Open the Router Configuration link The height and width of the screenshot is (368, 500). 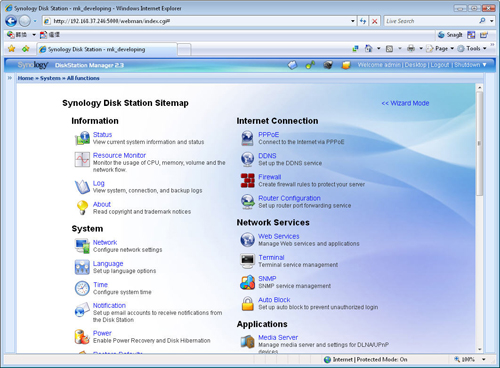[x=289, y=198]
